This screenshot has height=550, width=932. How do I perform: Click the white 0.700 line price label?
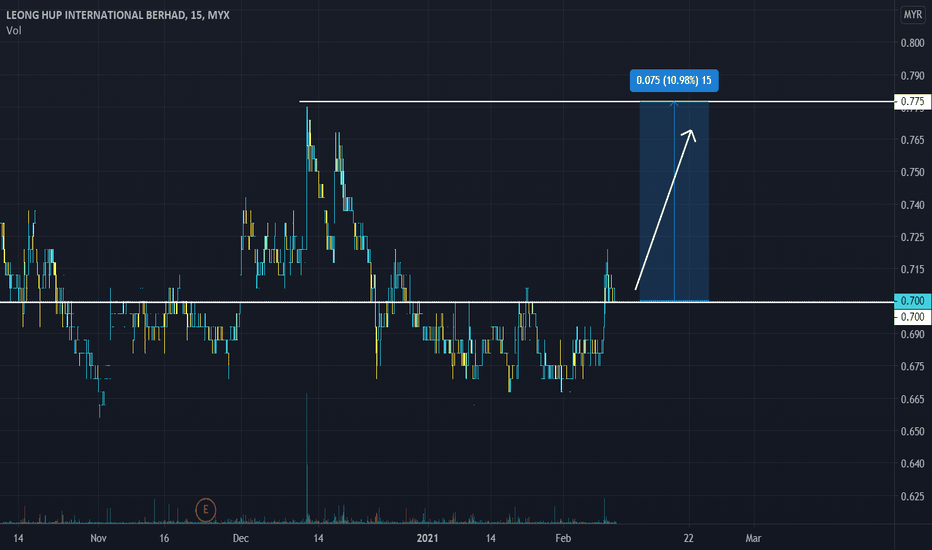point(912,317)
